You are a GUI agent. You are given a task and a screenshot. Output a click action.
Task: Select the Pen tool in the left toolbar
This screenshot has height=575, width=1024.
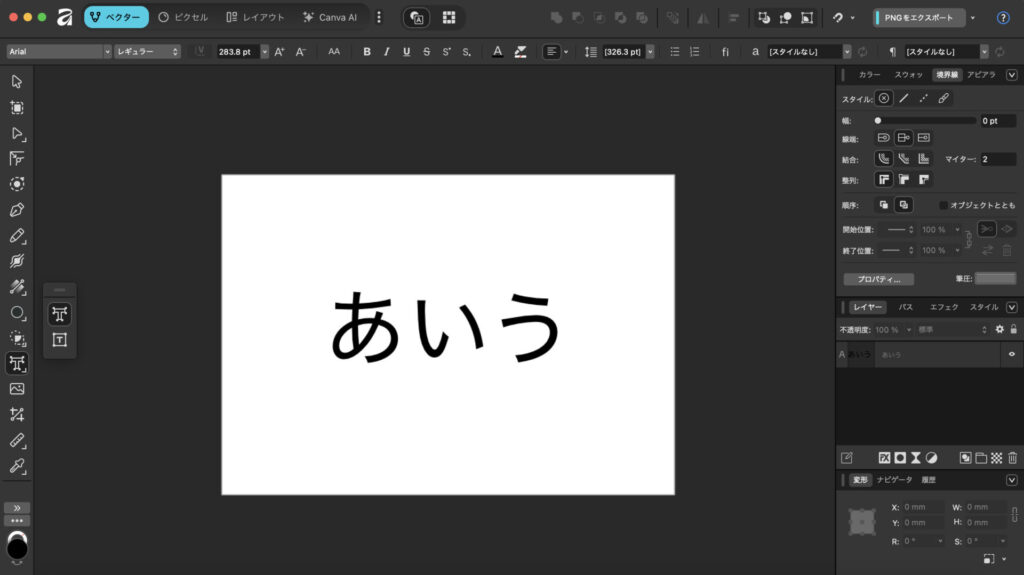17,210
